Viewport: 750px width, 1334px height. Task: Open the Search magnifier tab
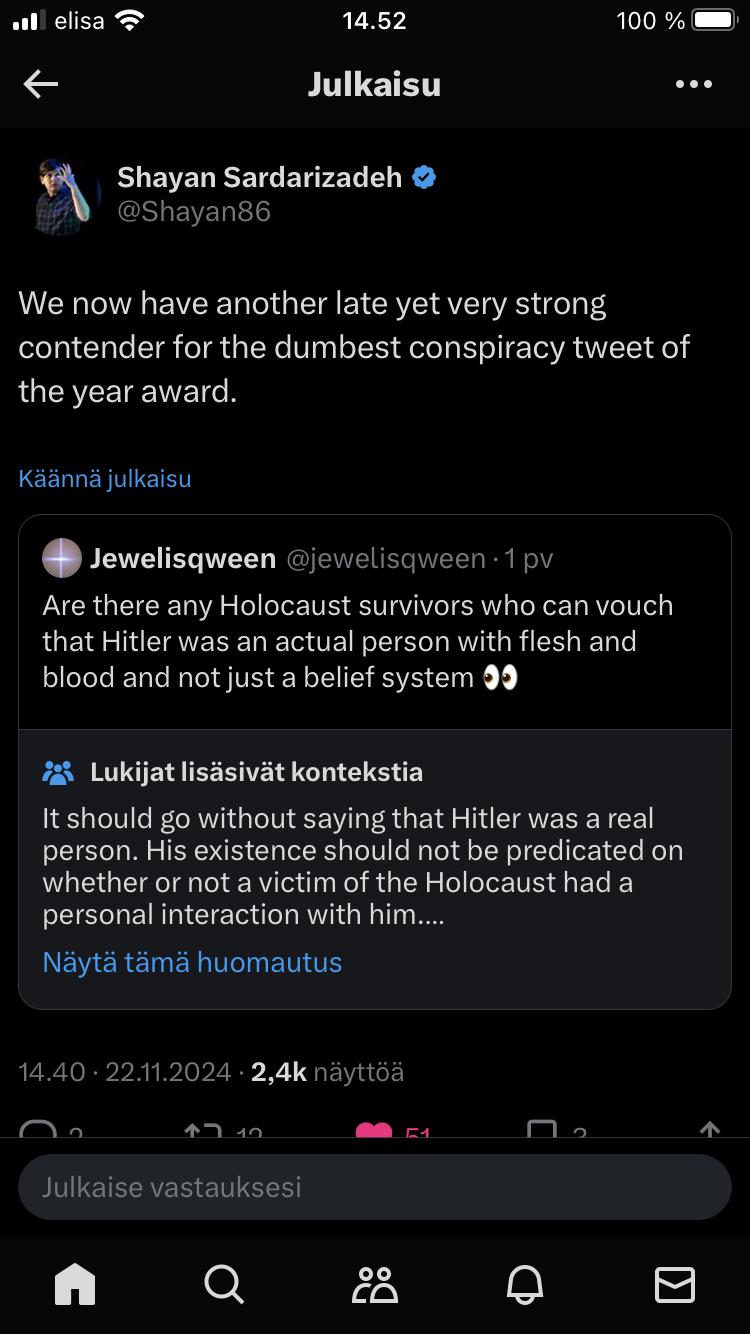[x=224, y=1284]
